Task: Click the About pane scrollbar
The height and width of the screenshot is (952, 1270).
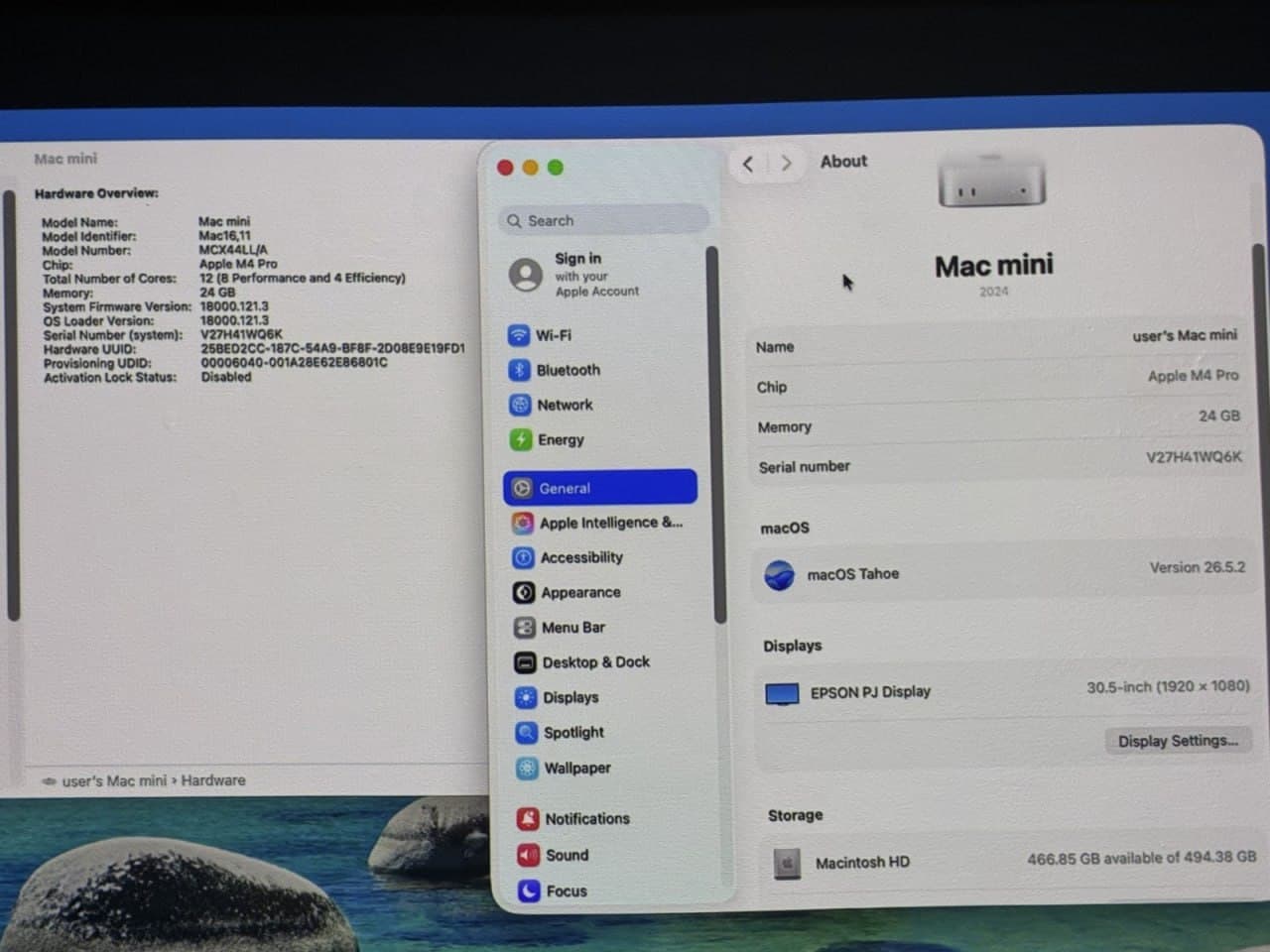Action: pyautogui.click(x=1260, y=407)
